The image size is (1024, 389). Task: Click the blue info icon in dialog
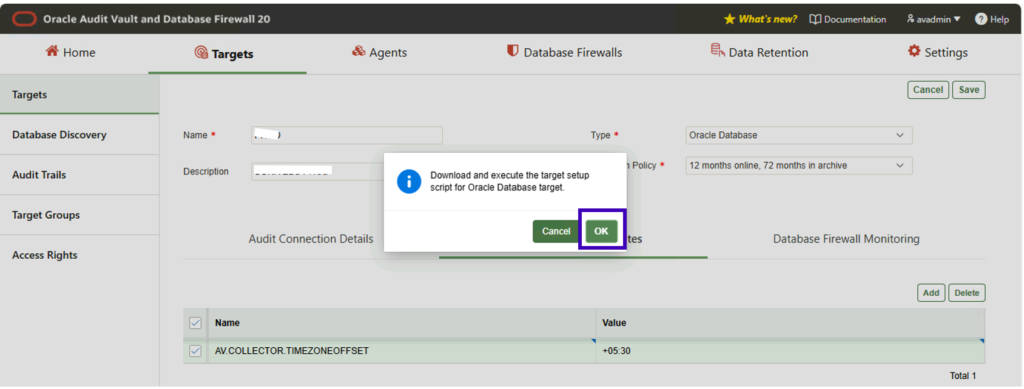click(409, 181)
